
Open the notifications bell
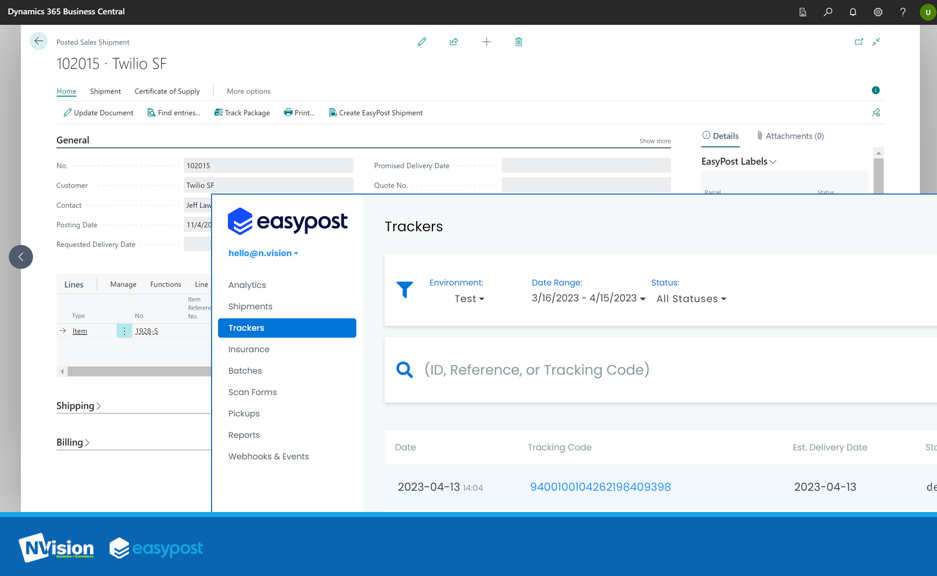click(853, 11)
